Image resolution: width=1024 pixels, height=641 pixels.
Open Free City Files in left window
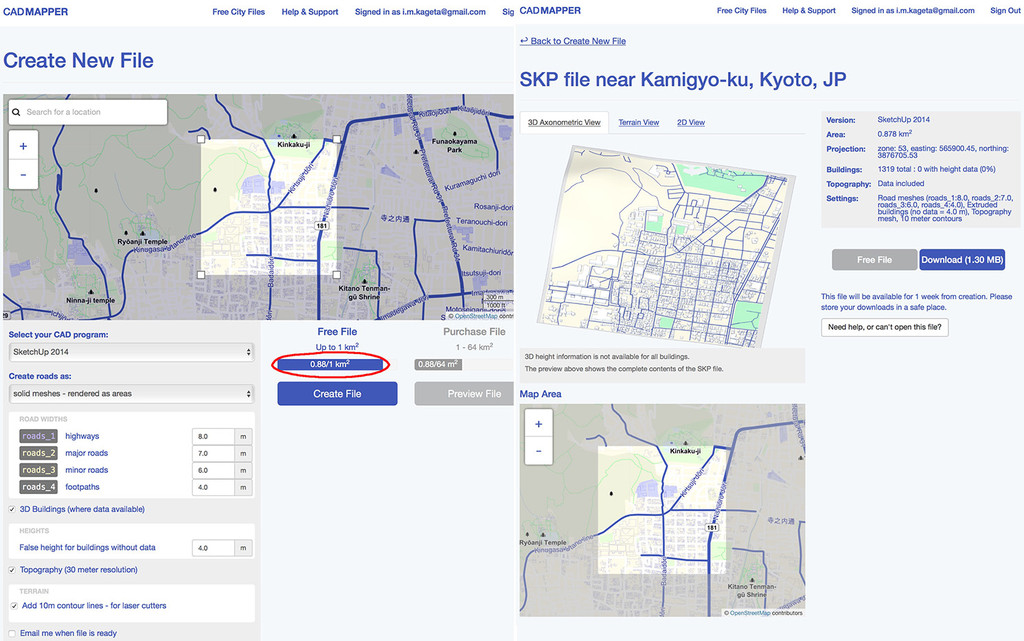coord(238,12)
